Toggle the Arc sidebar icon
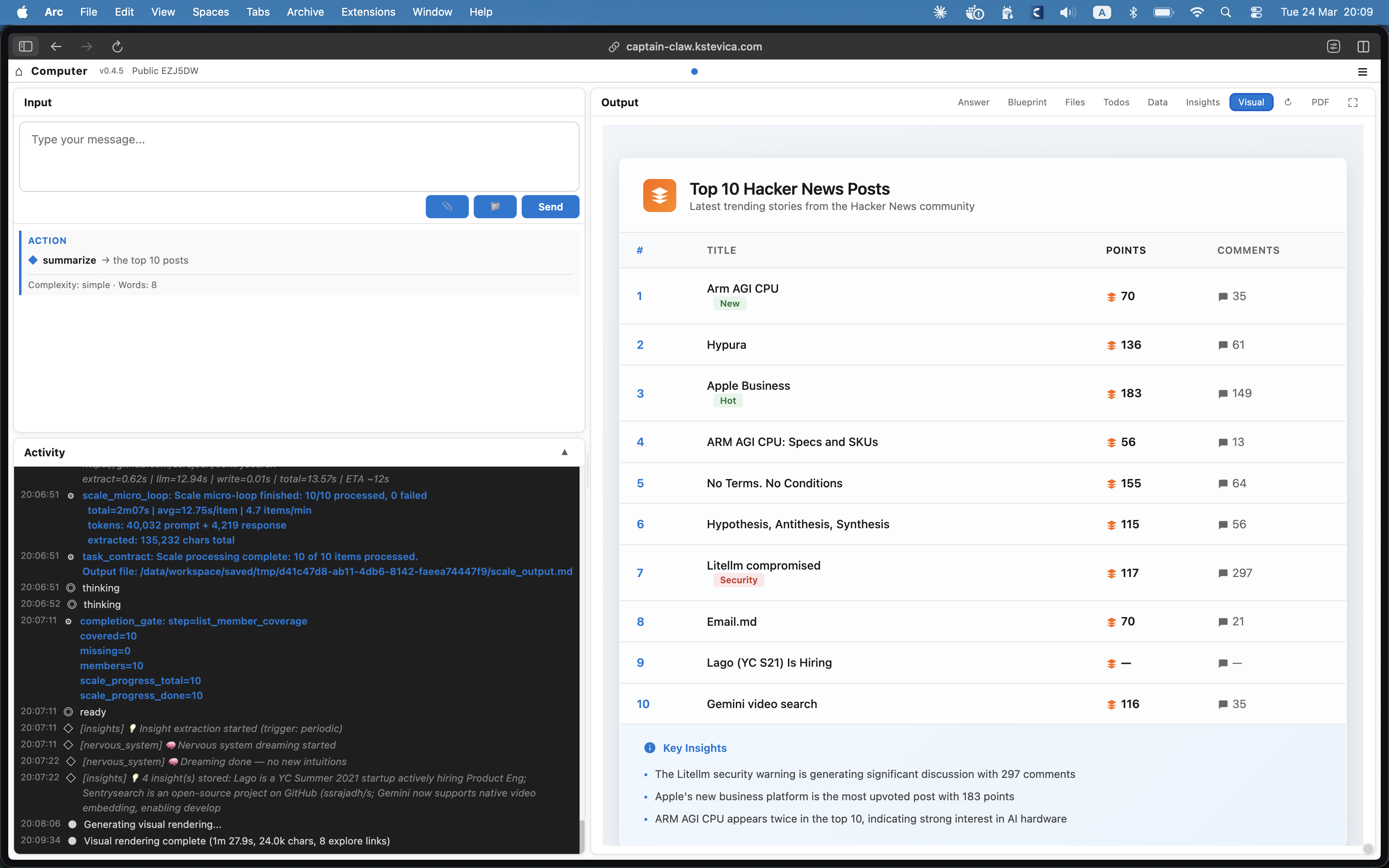 coord(26,46)
